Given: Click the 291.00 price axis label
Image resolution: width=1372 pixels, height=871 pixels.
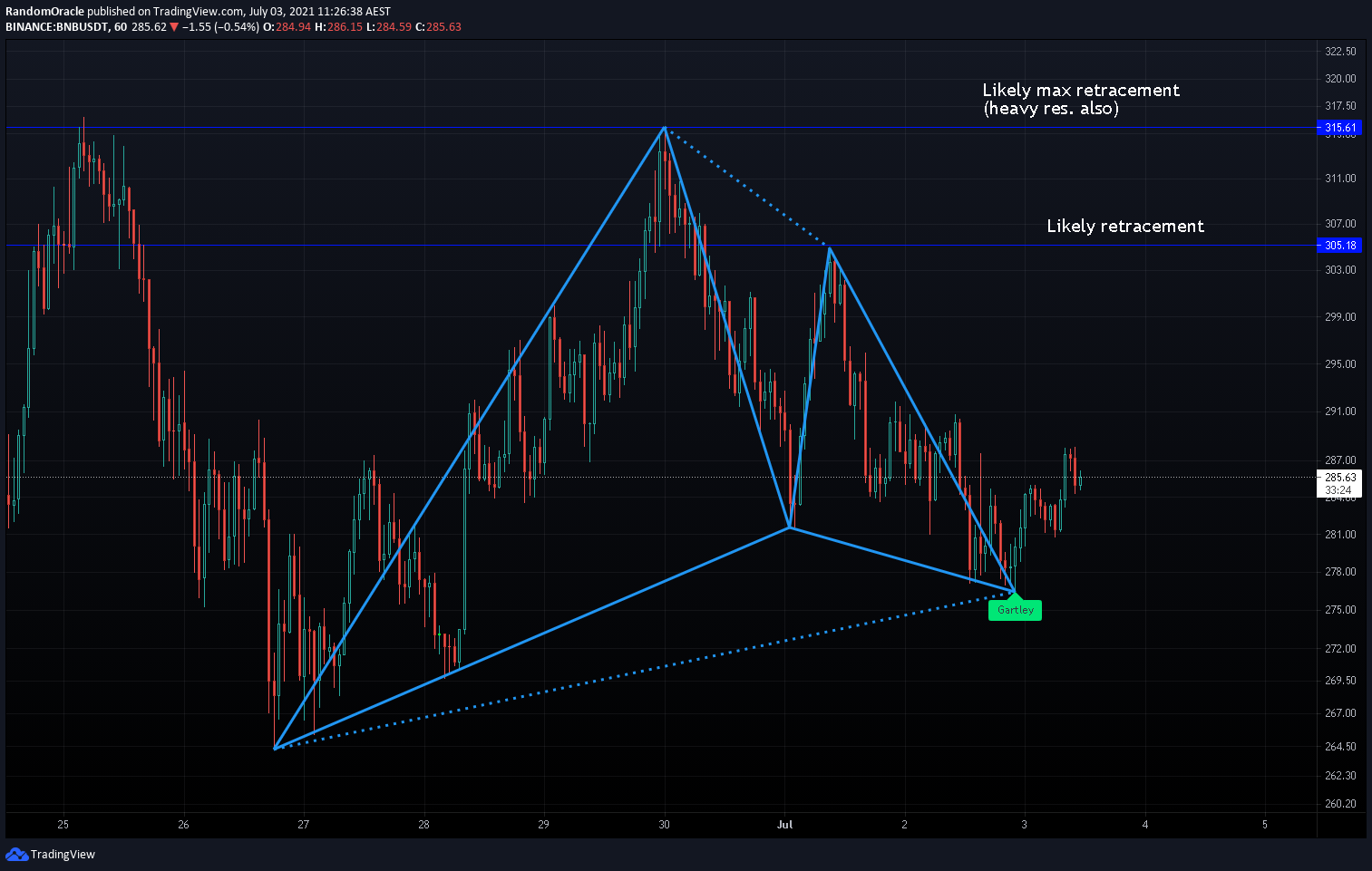Looking at the screenshot, I should point(1340,411).
